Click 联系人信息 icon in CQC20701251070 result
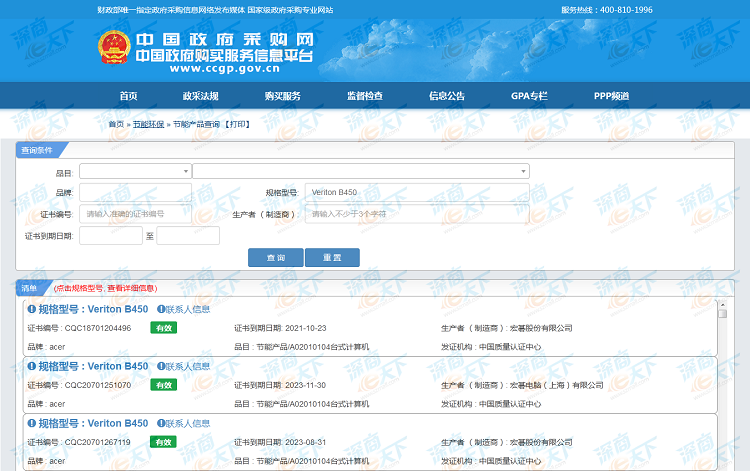The height and width of the screenshot is (471, 750). tap(161, 366)
